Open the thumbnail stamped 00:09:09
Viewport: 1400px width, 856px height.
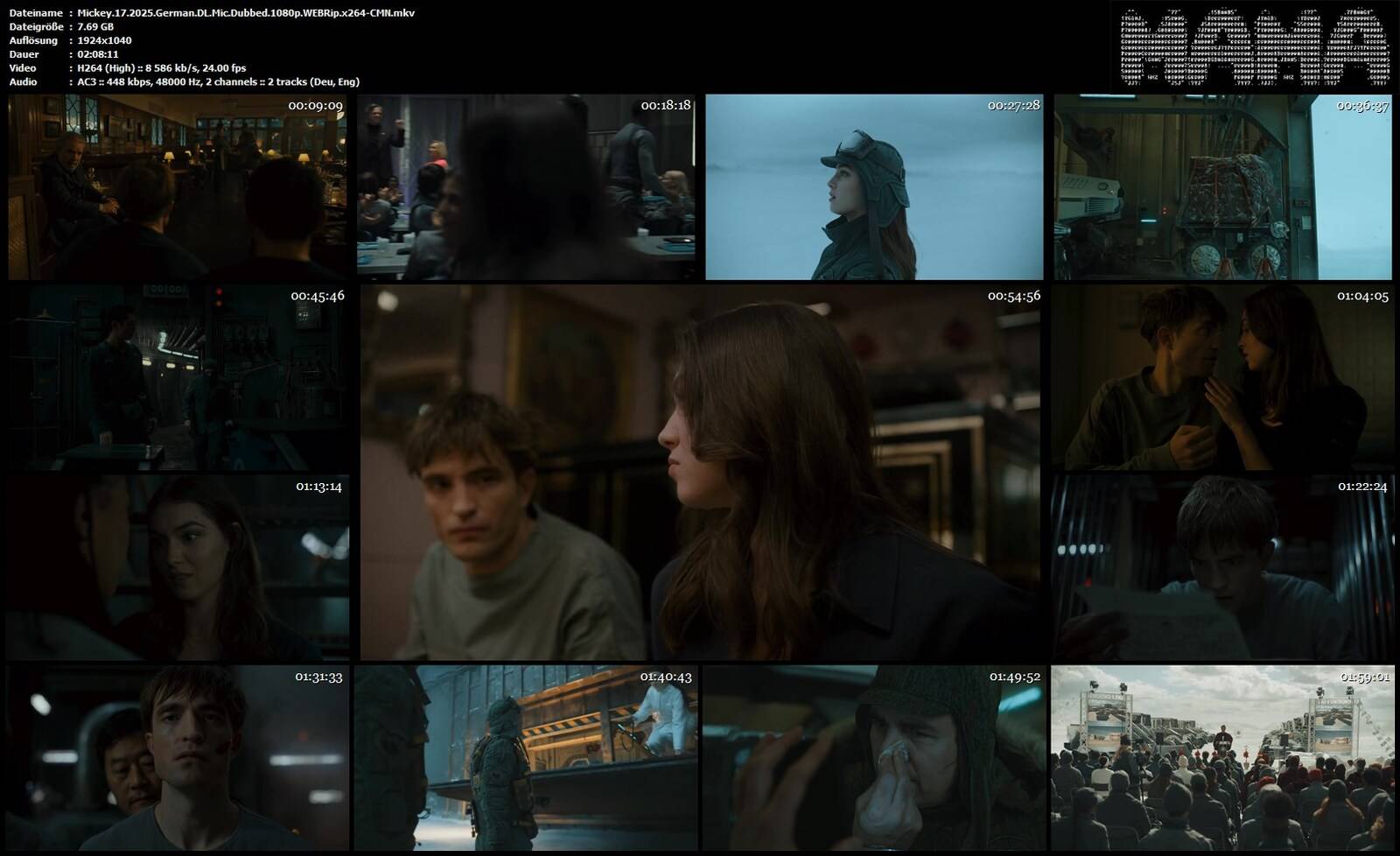(x=178, y=186)
